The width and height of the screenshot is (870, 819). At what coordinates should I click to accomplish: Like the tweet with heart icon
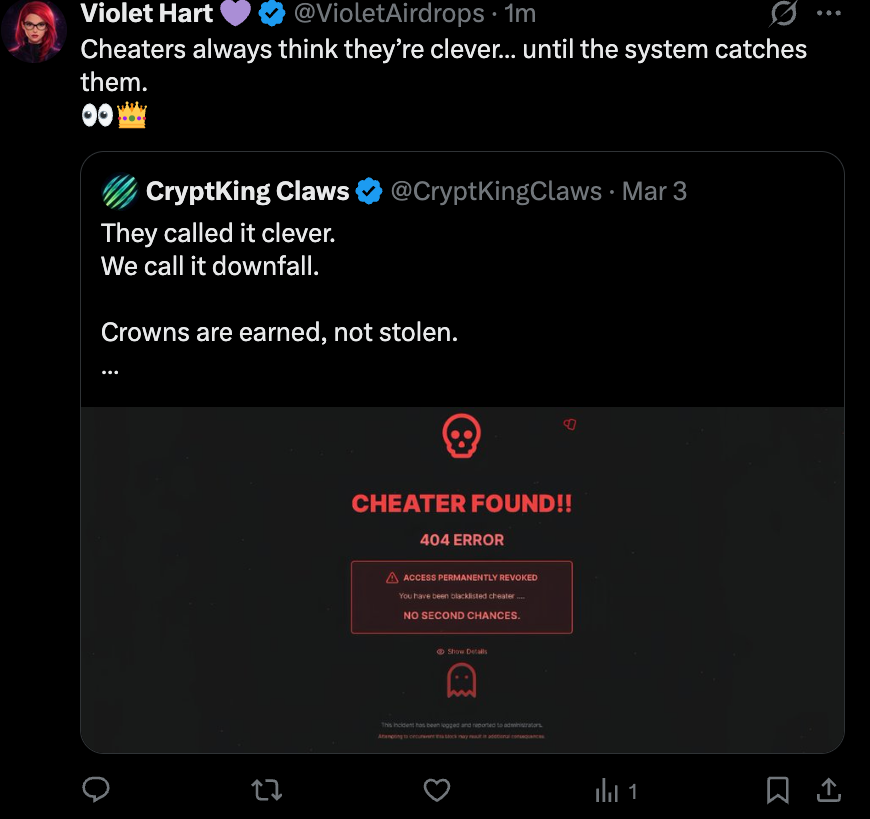[437, 790]
